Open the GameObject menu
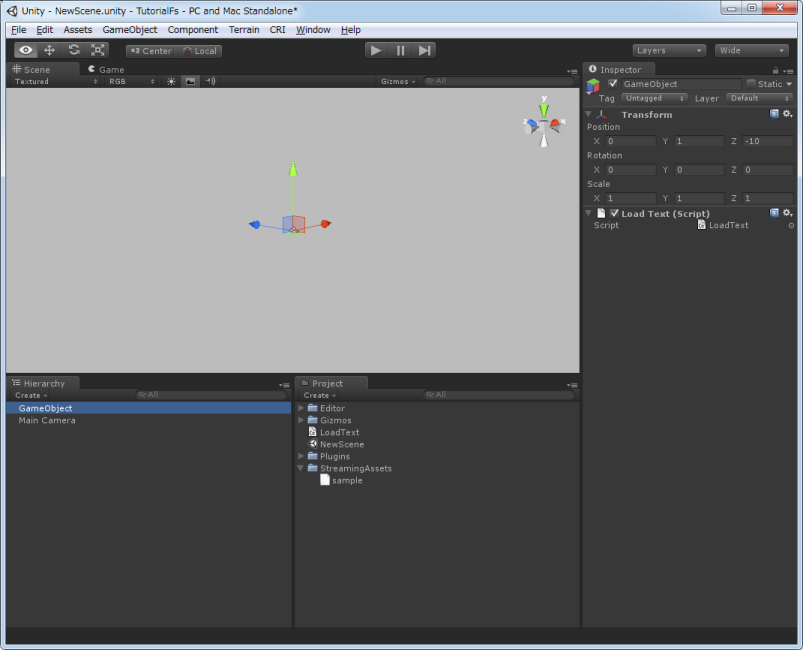This screenshot has height=650, width=803. click(x=130, y=30)
